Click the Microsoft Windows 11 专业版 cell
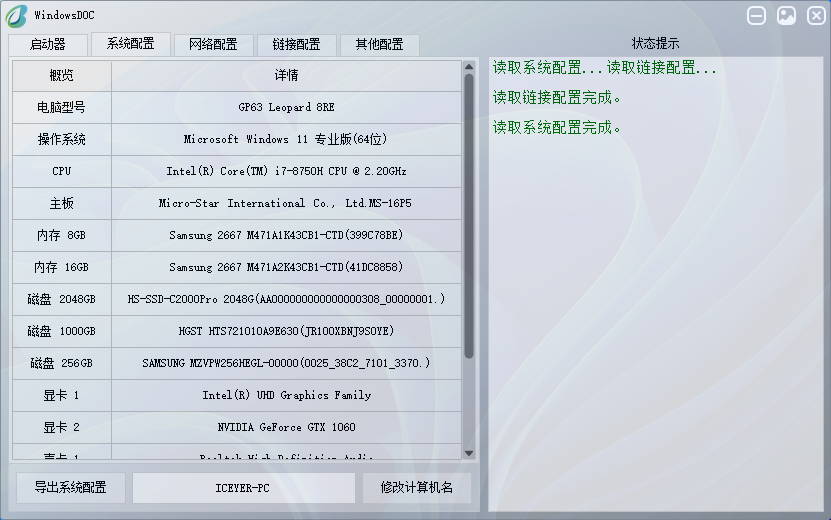This screenshot has height=520, width=831. 286,139
